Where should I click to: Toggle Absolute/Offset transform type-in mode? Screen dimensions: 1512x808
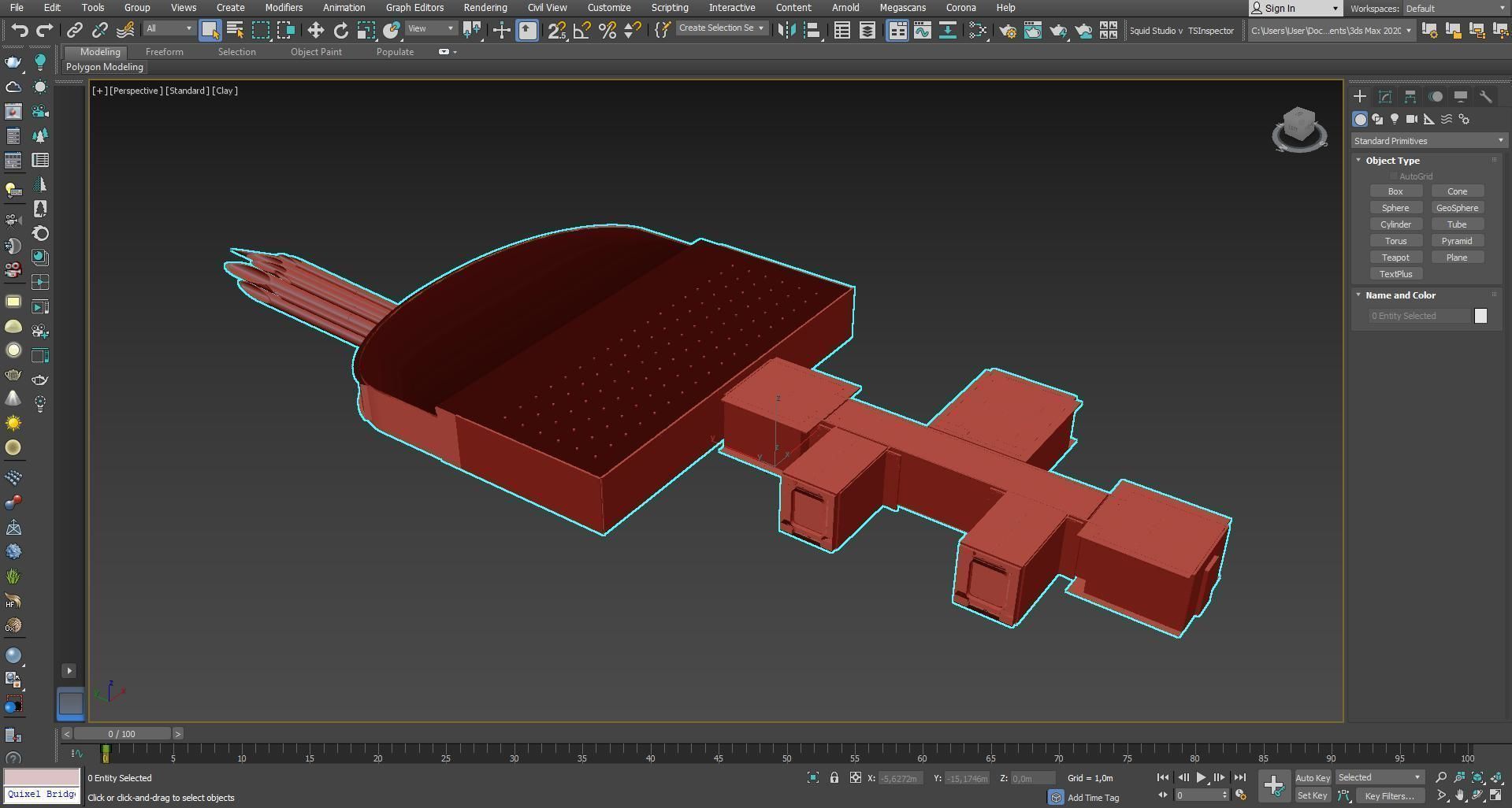pos(855,777)
